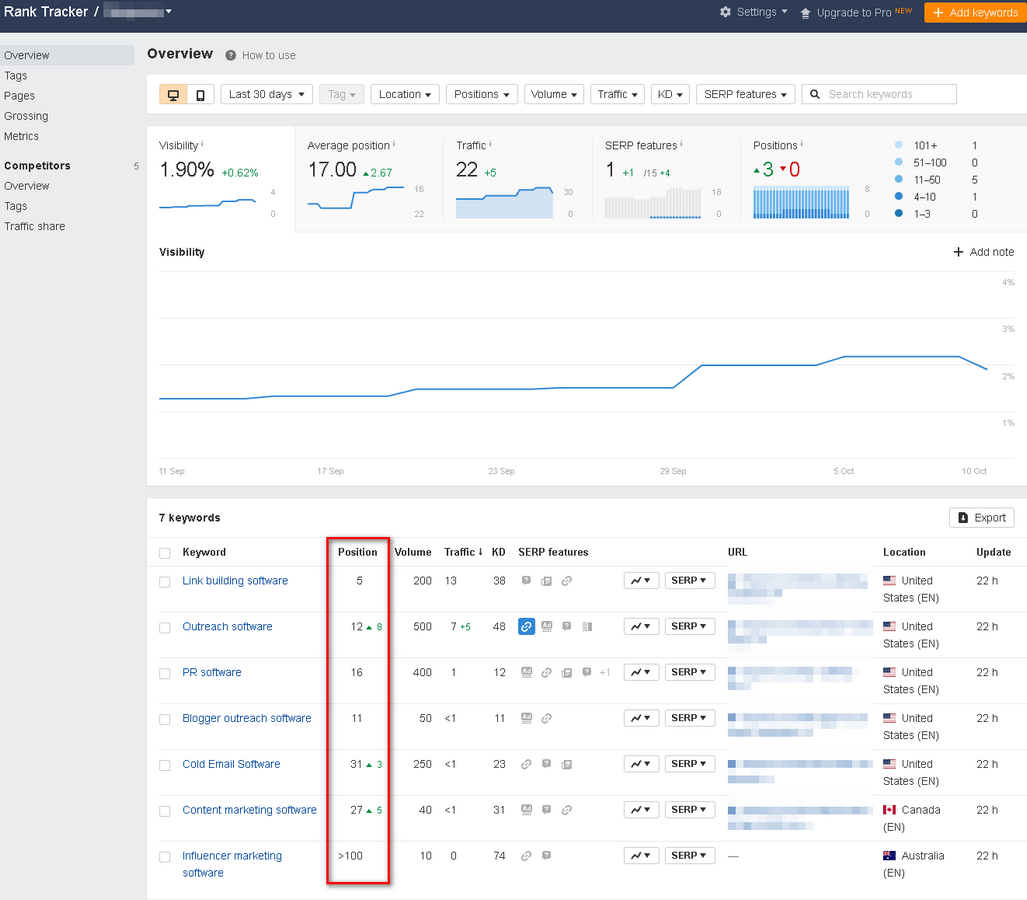Click the Traffic metric info icon

(490, 143)
